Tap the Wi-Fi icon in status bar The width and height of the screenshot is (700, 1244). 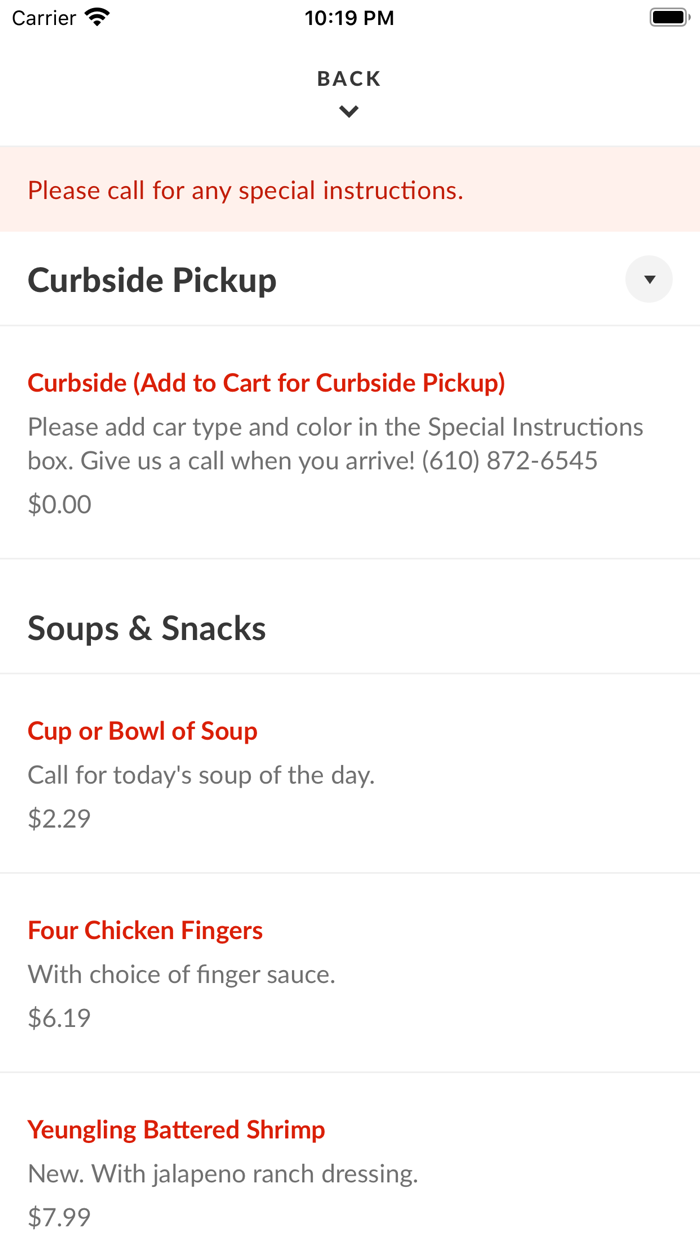pyautogui.click(x=97, y=18)
